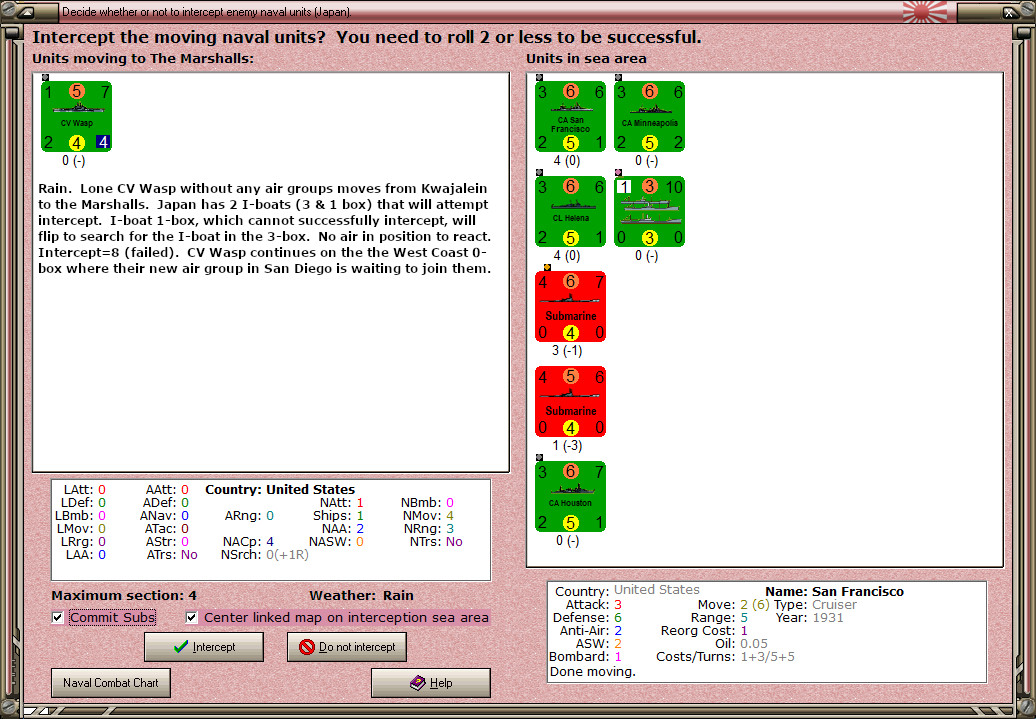Click the Rain scenario description text
The image size is (1036, 719).
point(264,228)
